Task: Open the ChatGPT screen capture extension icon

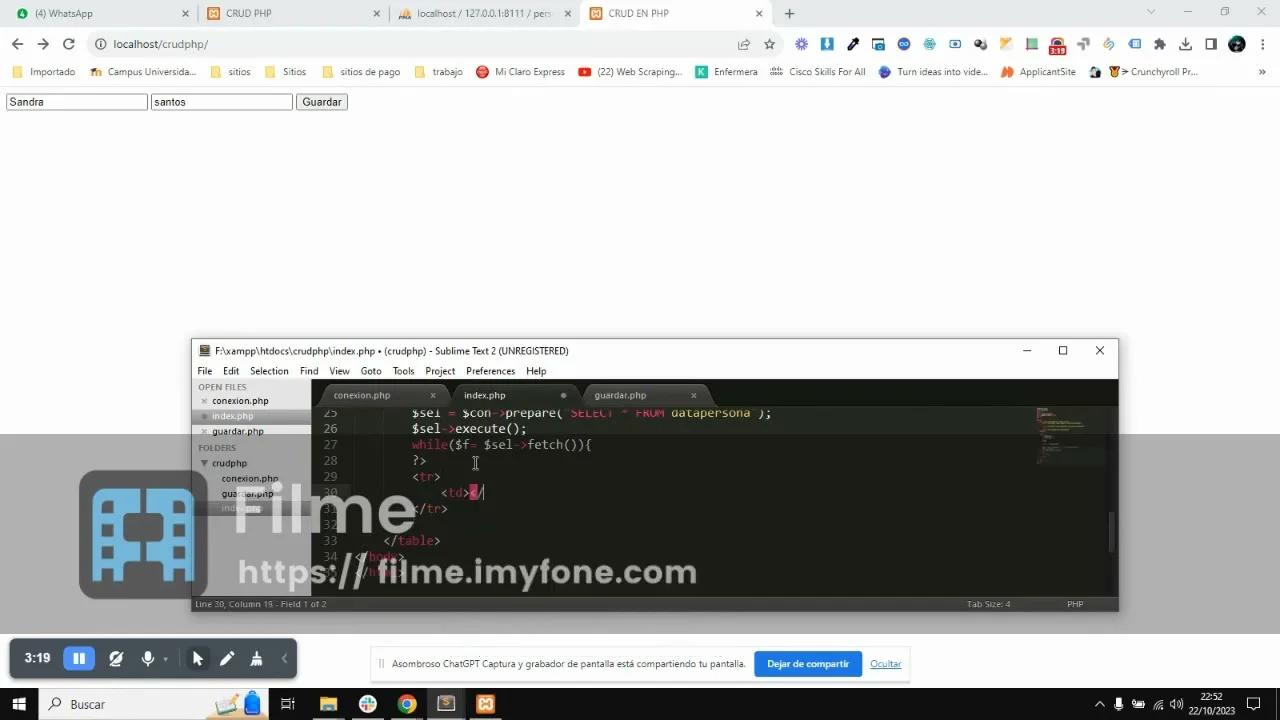Action: click(x=1057, y=44)
